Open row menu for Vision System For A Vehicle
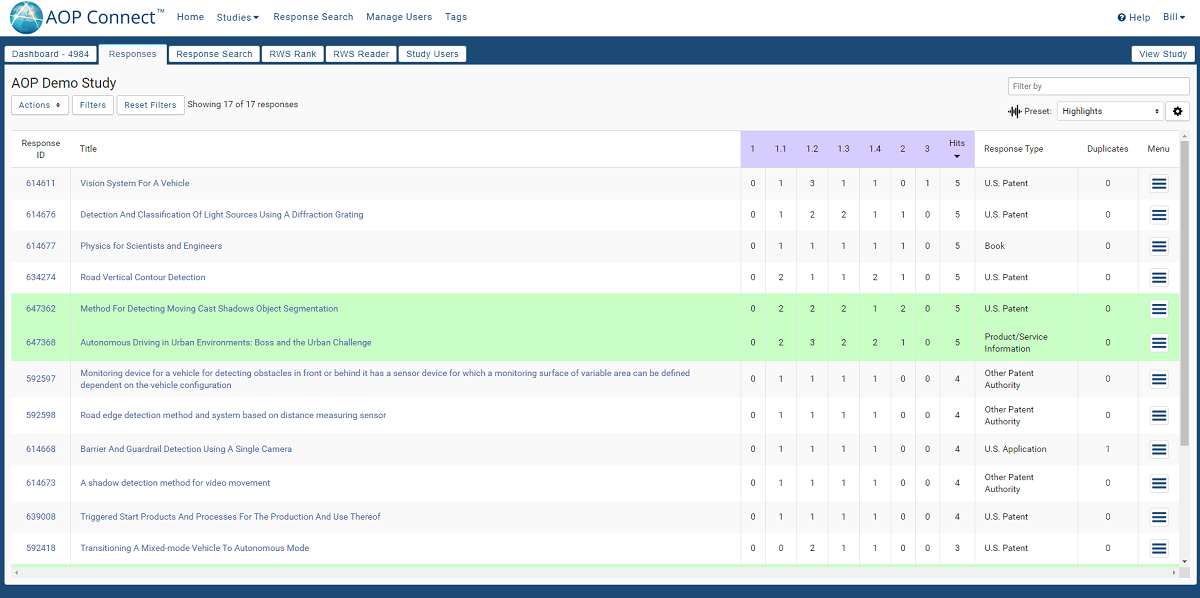Image resolution: width=1200 pixels, height=598 pixels. point(1158,184)
